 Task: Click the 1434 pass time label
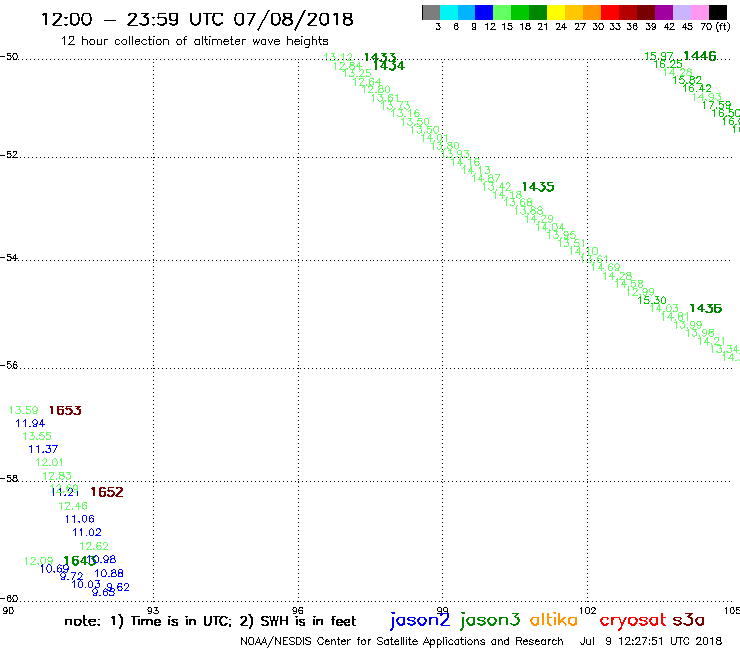(x=388, y=66)
